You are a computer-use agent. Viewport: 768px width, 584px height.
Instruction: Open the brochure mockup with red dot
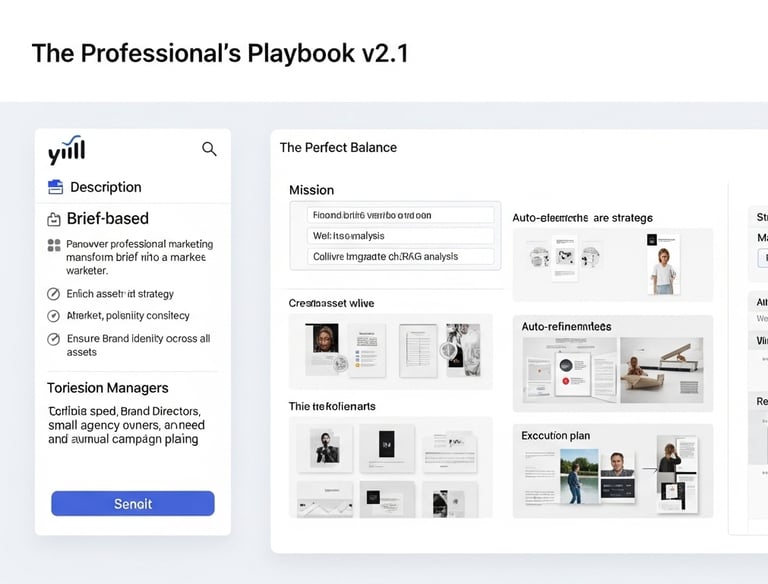click(572, 373)
